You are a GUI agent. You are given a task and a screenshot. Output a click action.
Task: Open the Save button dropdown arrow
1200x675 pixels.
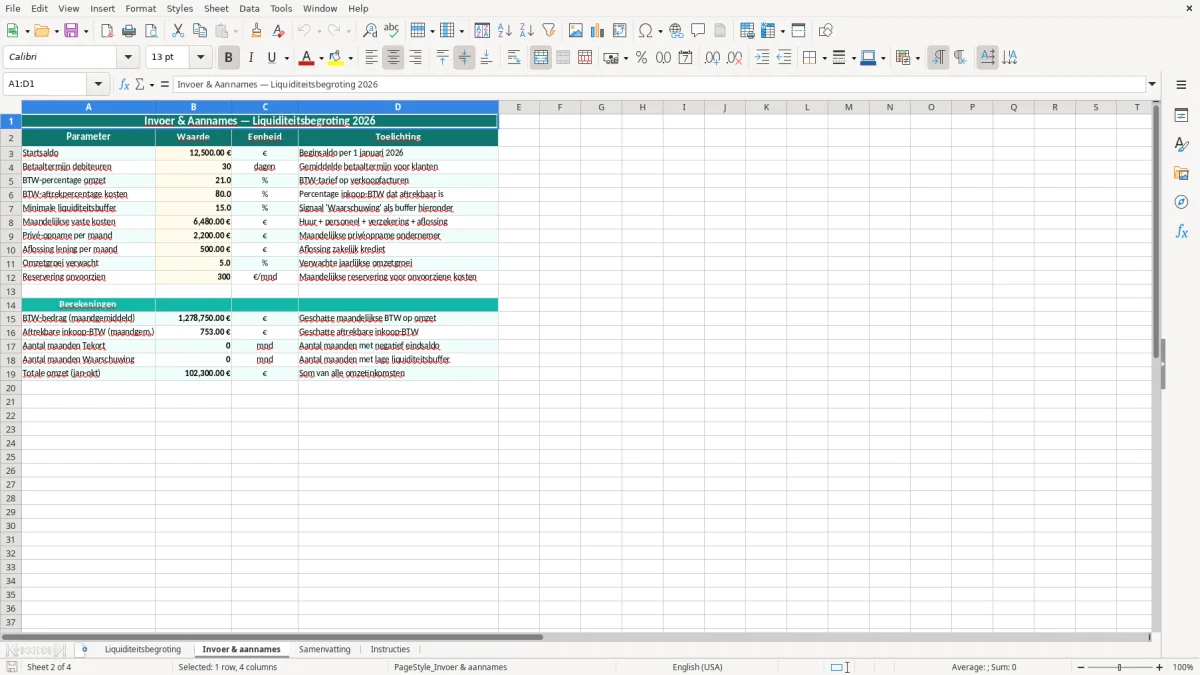(85, 31)
